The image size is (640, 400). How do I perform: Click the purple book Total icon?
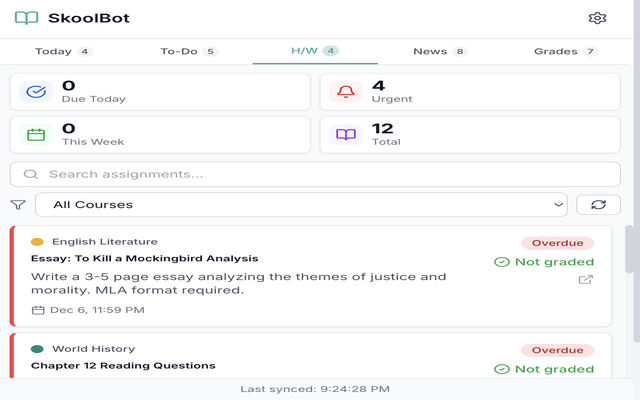pyautogui.click(x=346, y=135)
